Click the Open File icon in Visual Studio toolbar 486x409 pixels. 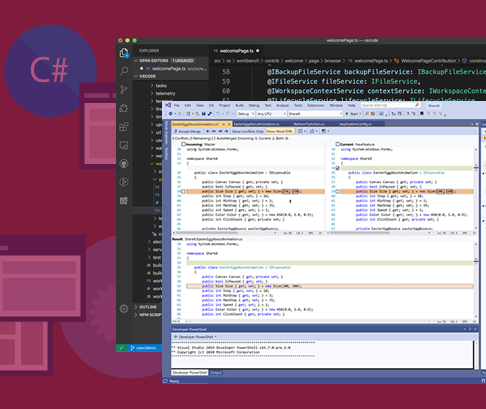coord(197,114)
